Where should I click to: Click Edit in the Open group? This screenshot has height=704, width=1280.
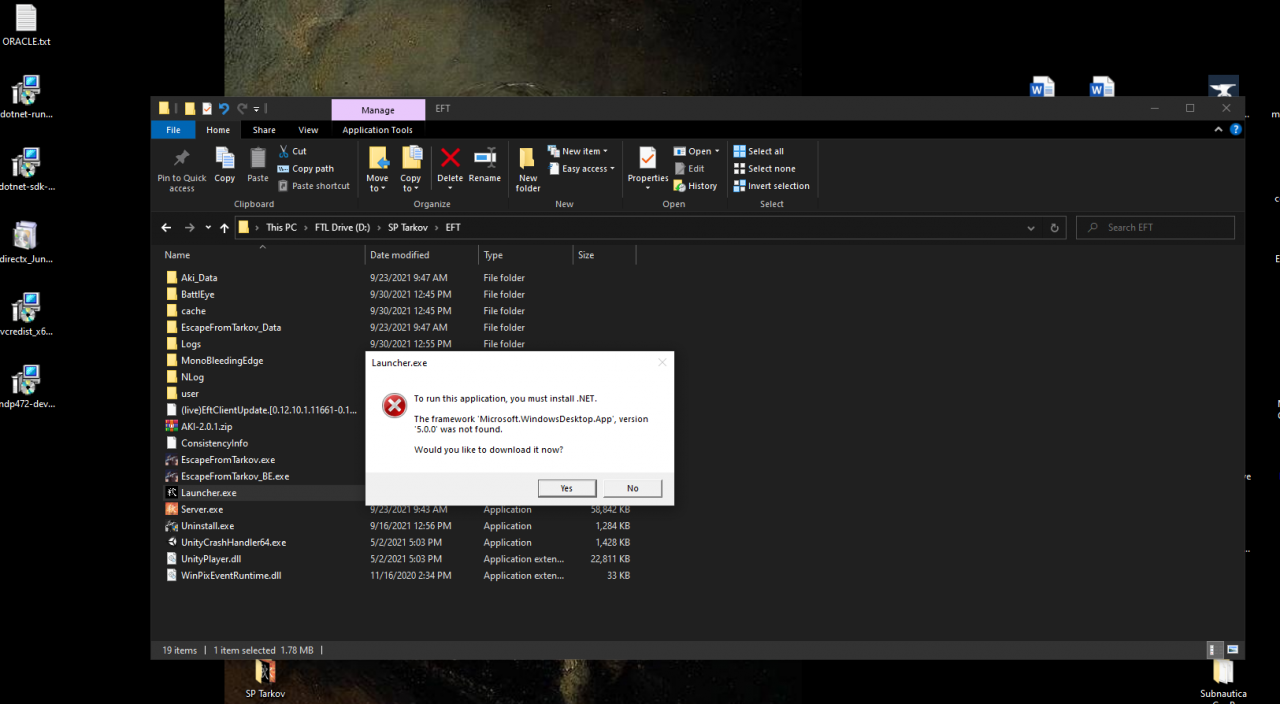[x=689, y=169]
